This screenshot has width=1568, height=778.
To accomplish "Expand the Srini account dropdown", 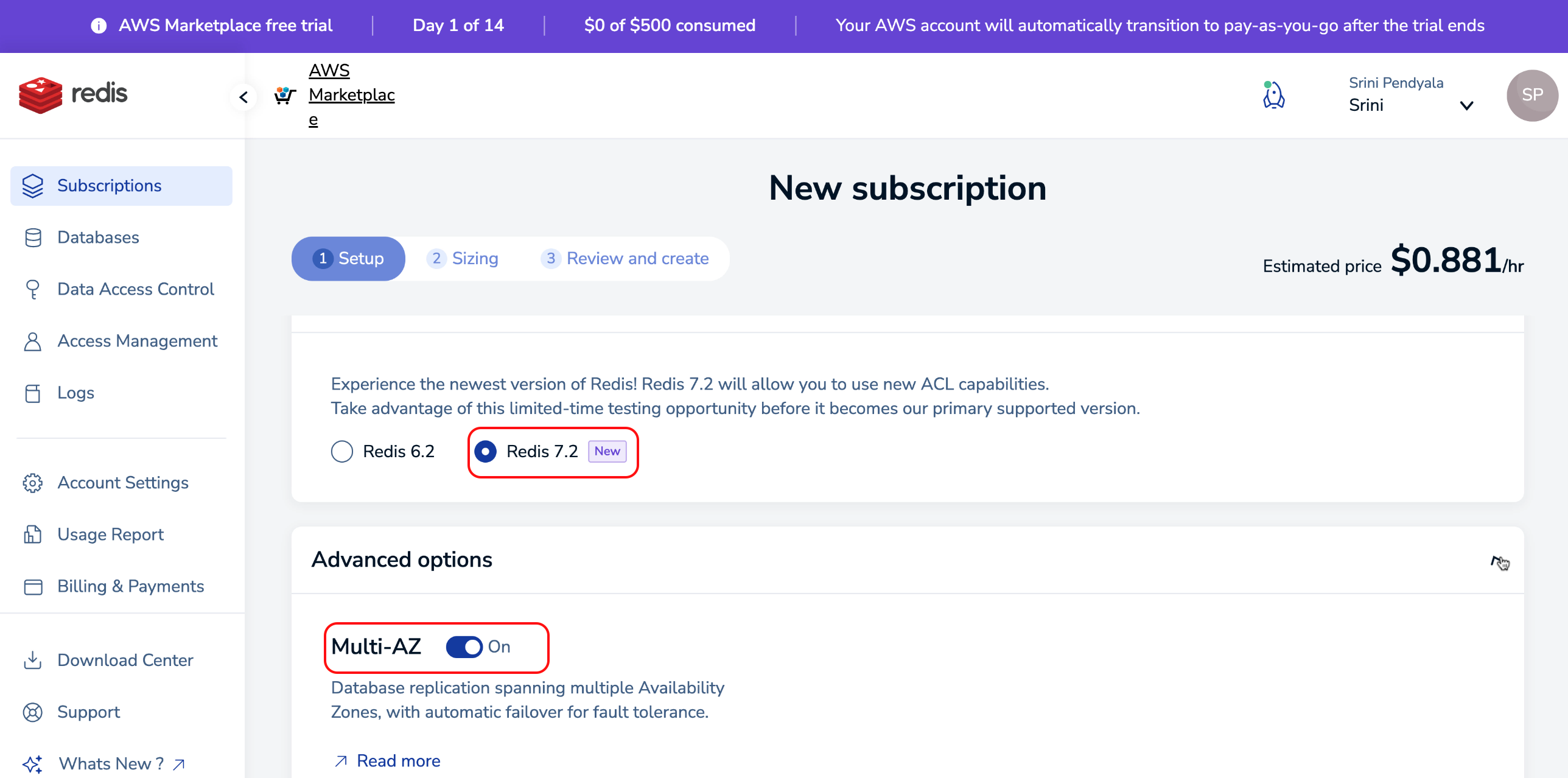I will point(1467,105).
